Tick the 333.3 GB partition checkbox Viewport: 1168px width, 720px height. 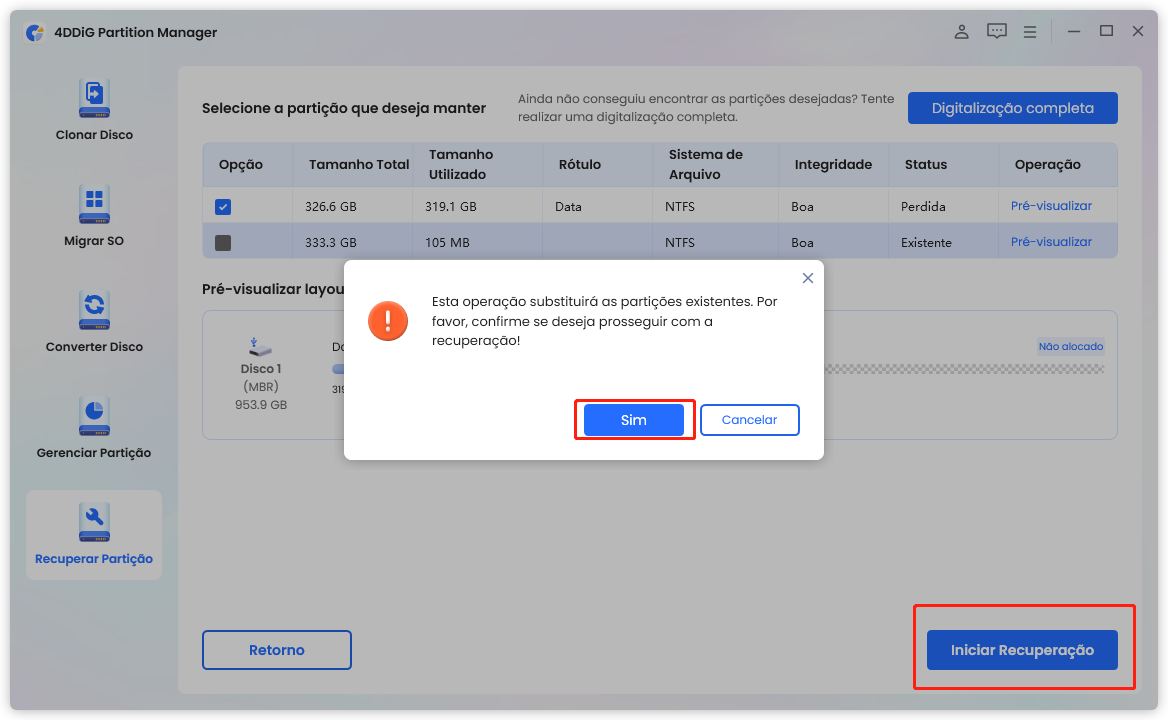click(x=223, y=243)
